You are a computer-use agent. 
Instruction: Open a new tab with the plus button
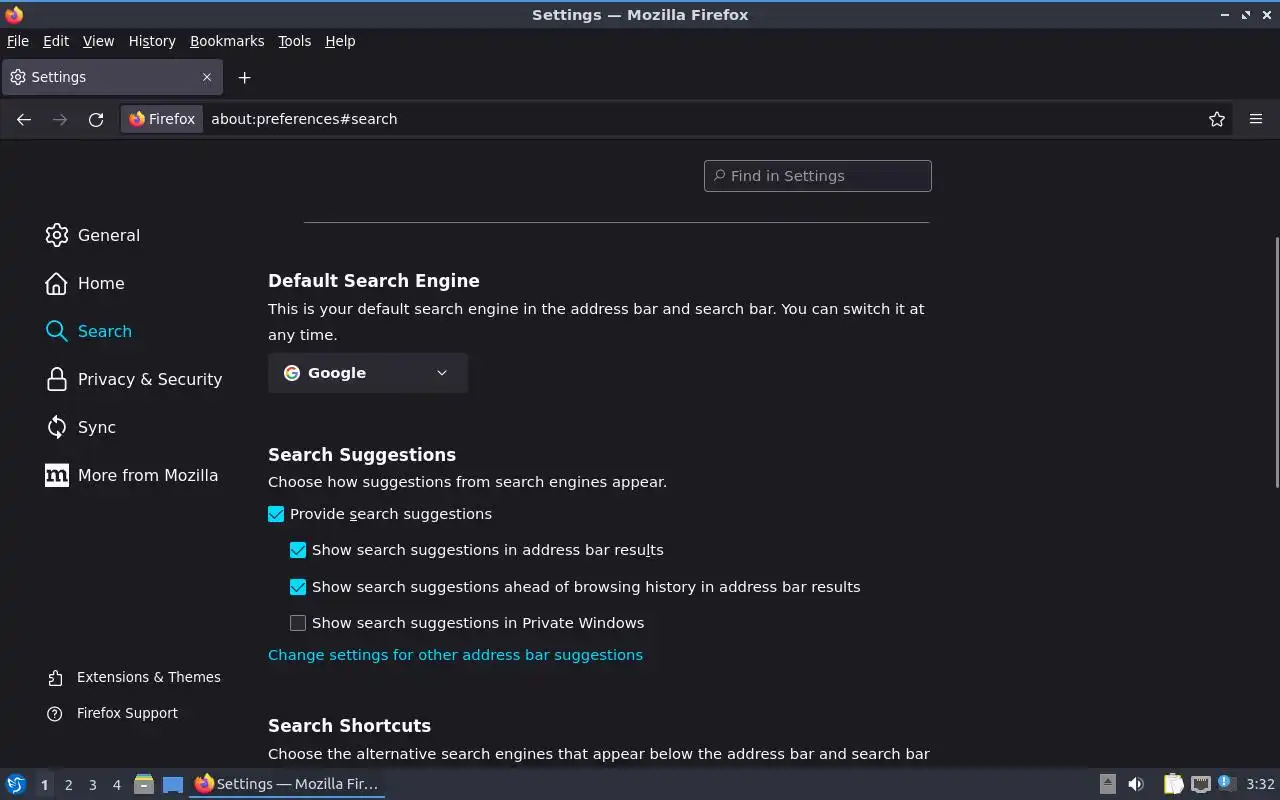coord(244,77)
